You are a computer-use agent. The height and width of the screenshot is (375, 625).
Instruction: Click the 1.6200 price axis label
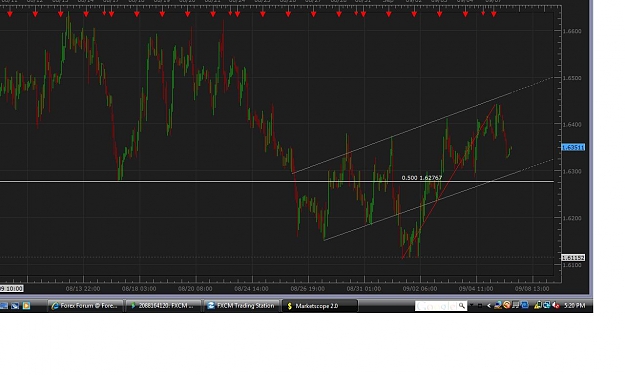tap(572, 218)
